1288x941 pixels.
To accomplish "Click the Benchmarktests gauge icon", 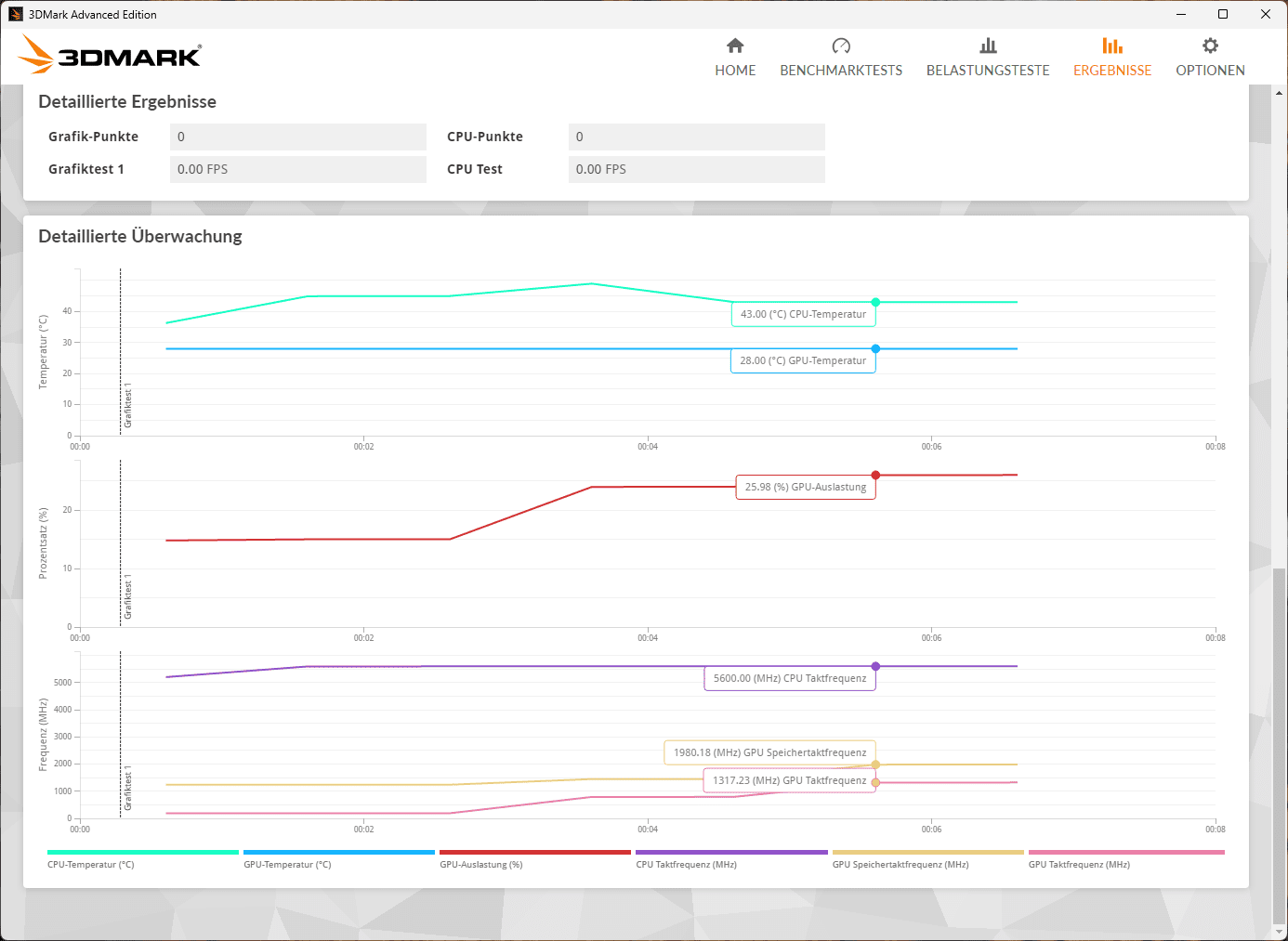I will coord(841,46).
